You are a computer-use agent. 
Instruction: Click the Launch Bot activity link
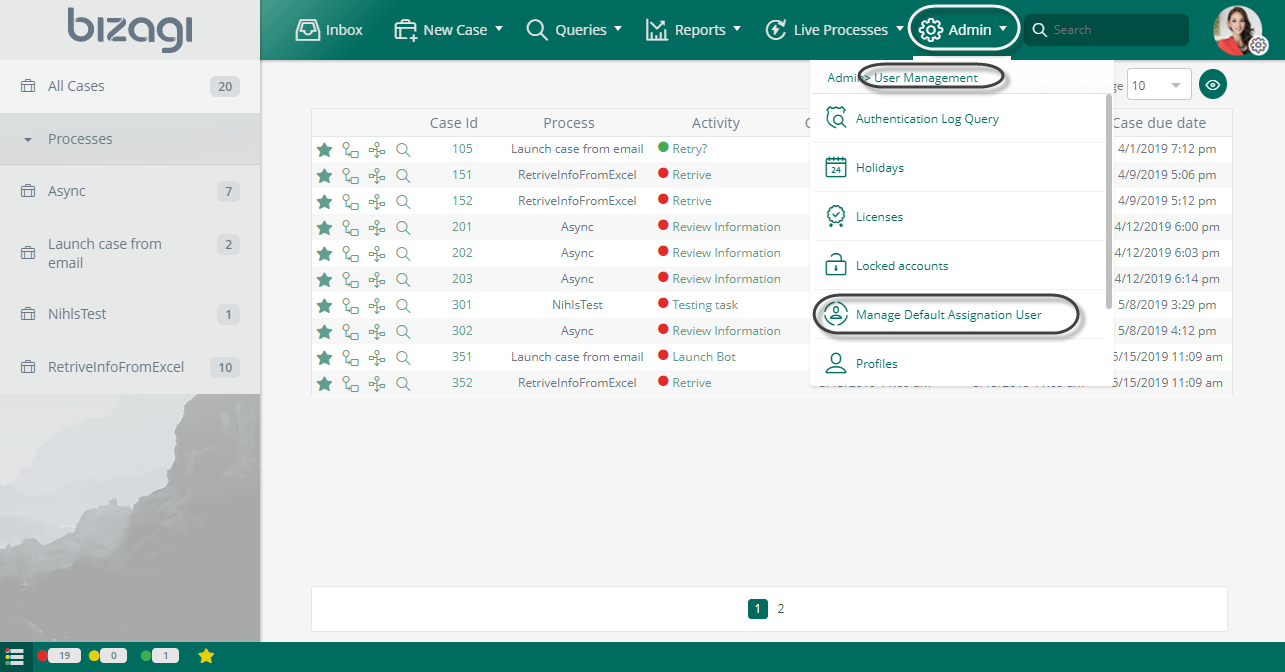pos(704,357)
